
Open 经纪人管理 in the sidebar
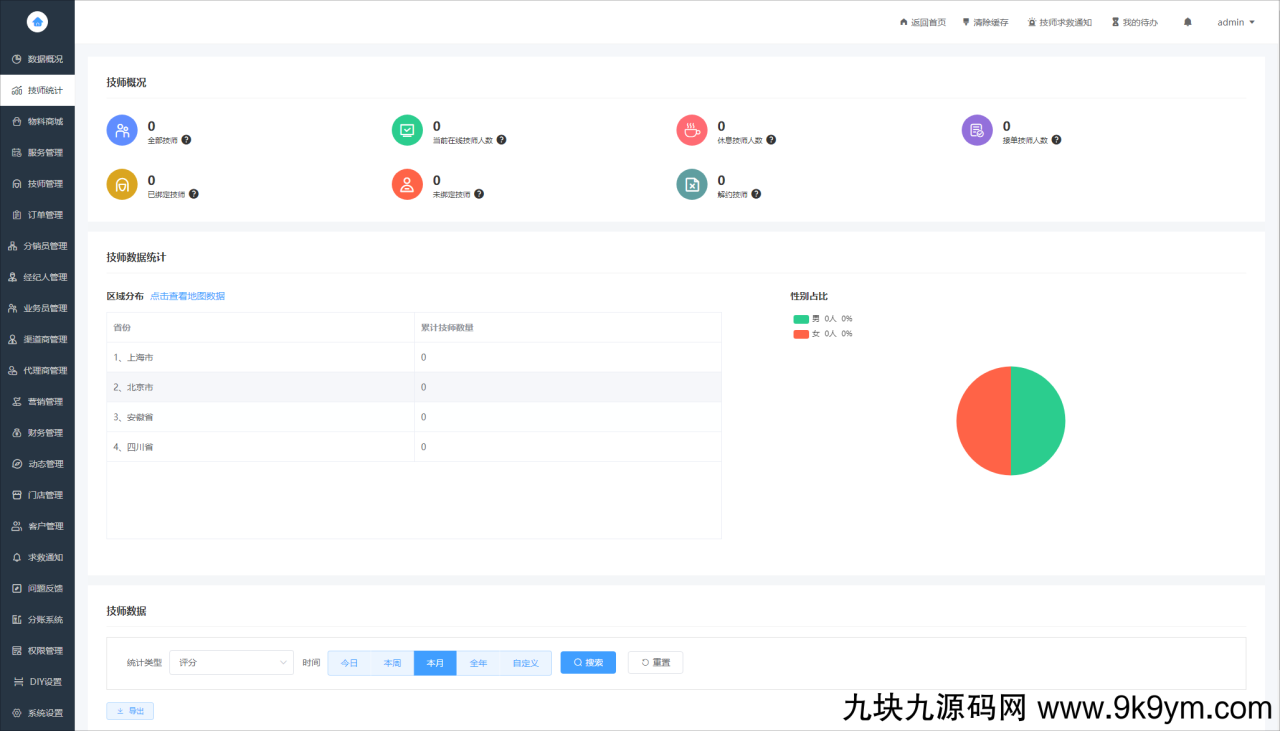(37, 277)
